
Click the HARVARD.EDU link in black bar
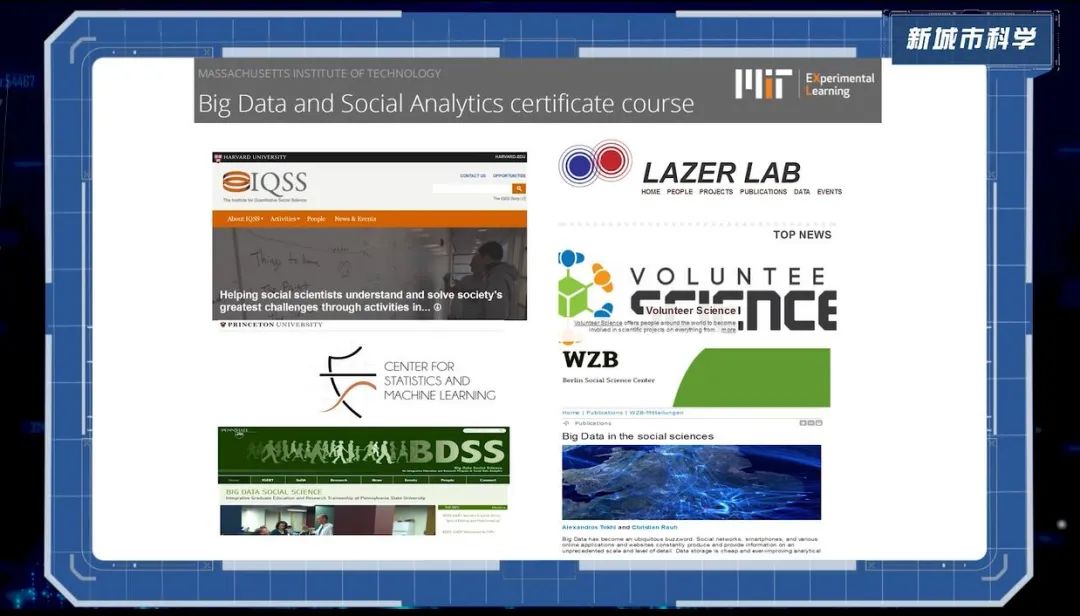(x=510, y=157)
